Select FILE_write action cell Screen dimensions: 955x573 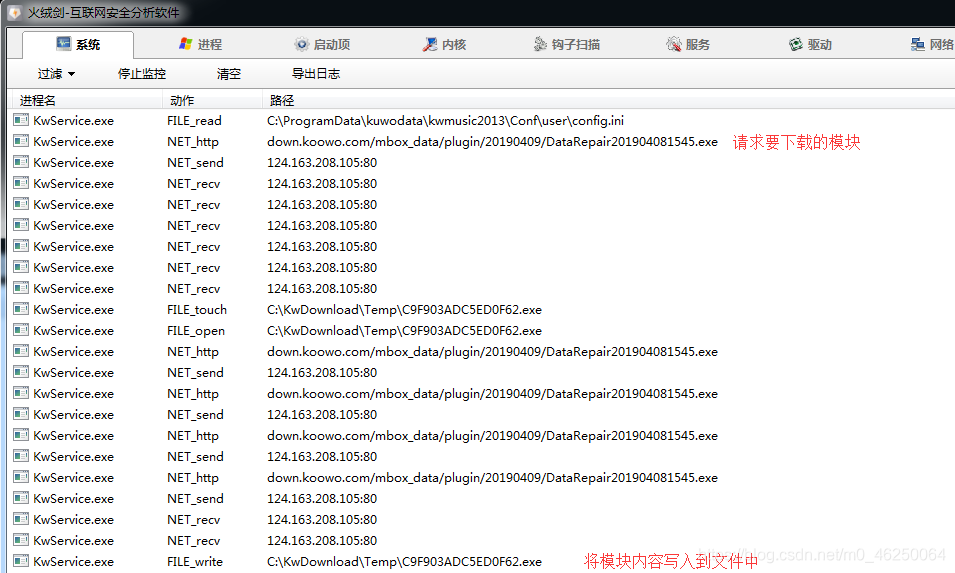pyautogui.click(x=195, y=561)
